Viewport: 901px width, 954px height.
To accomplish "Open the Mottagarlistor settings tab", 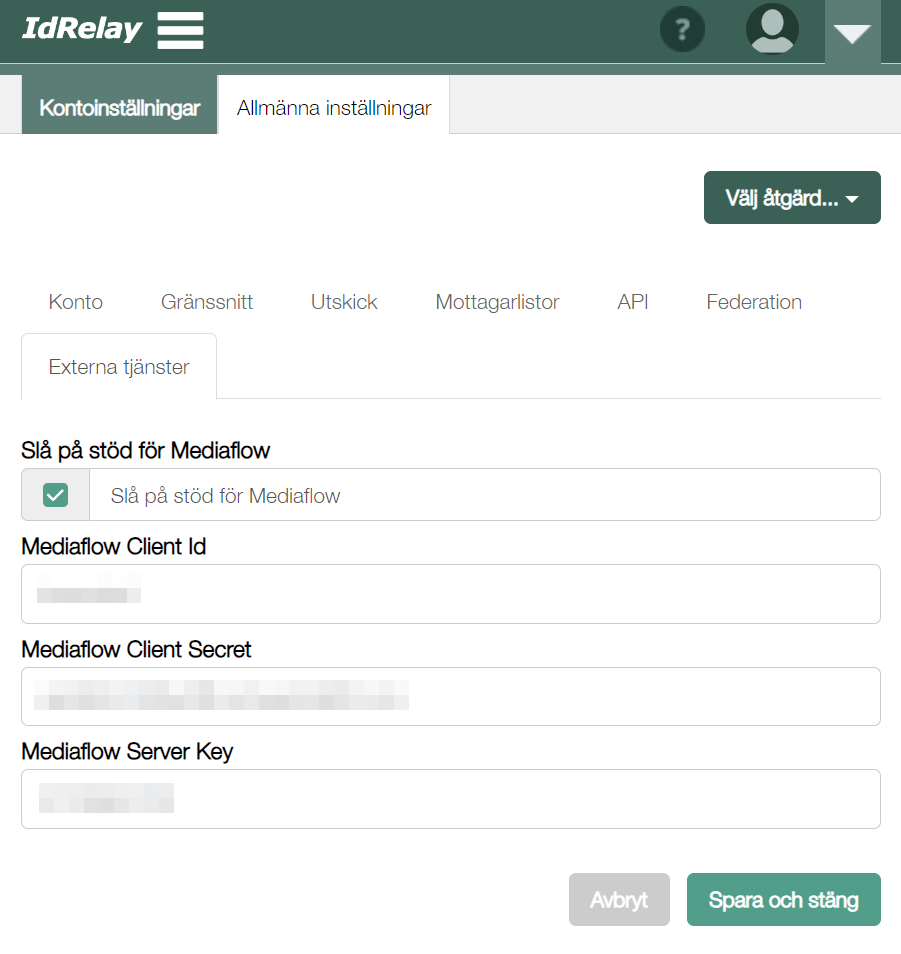I will (x=497, y=302).
